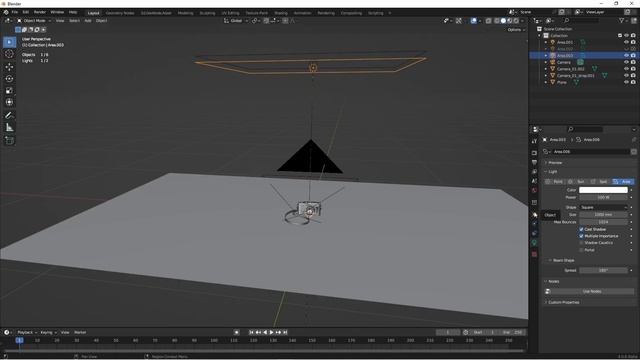Expand the Custom Properties panel
The width and height of the screenshot is (640, 360).
563,302
